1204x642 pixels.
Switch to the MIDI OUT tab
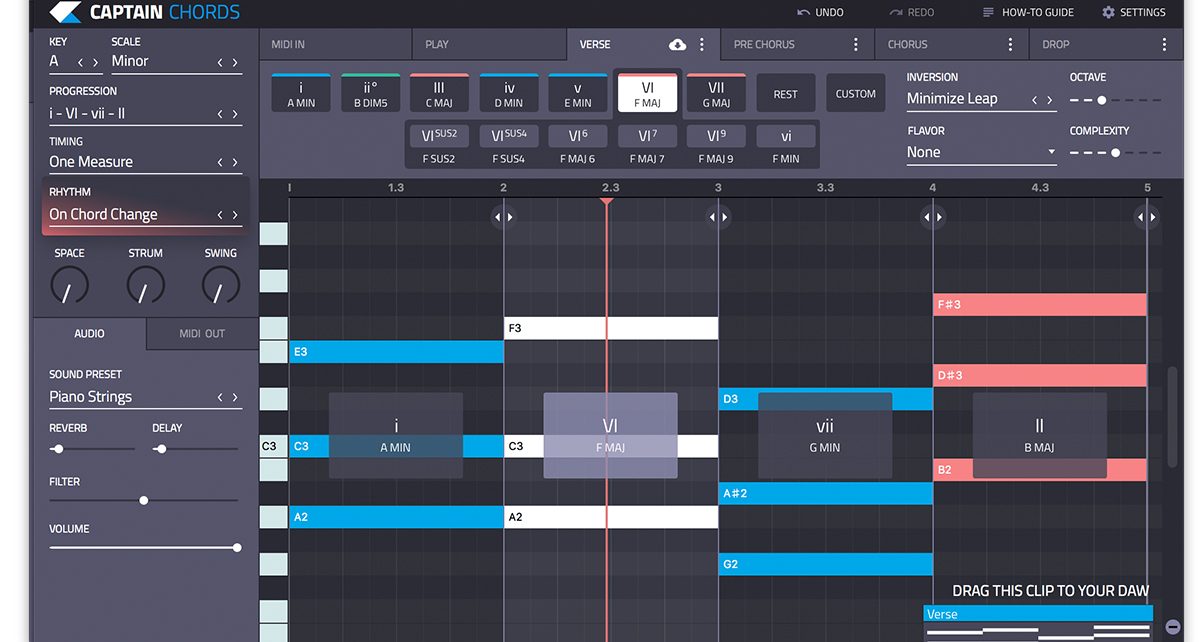(200, 333)
